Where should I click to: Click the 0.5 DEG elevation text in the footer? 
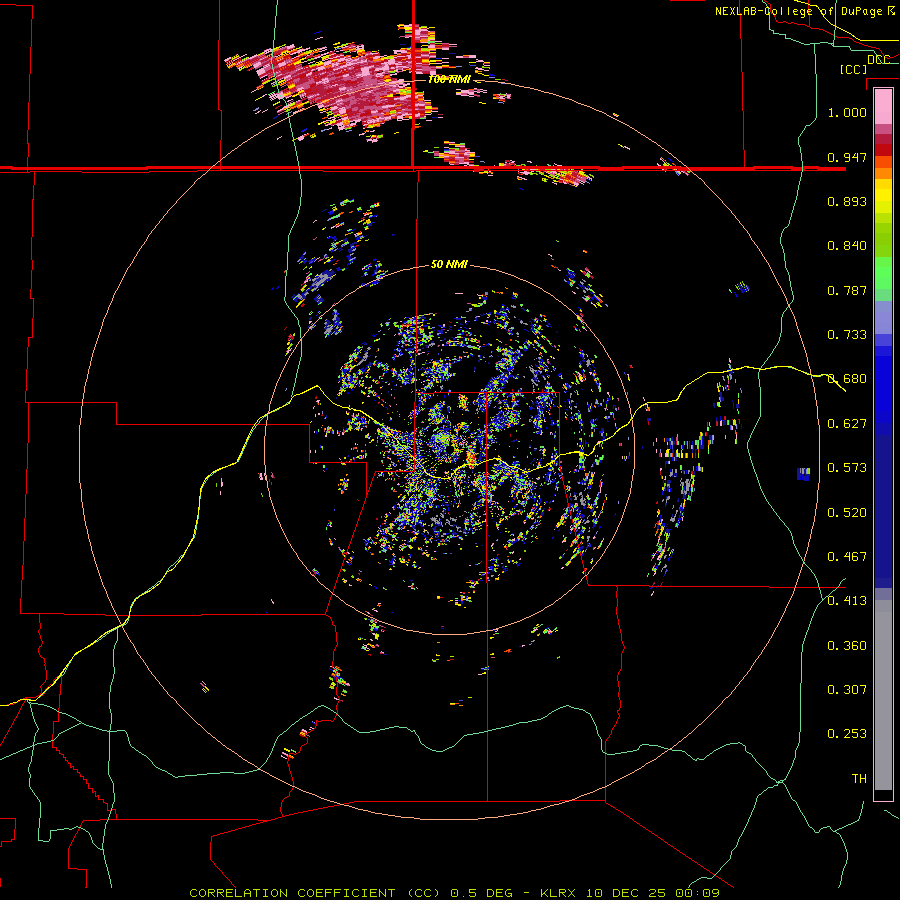481,893
